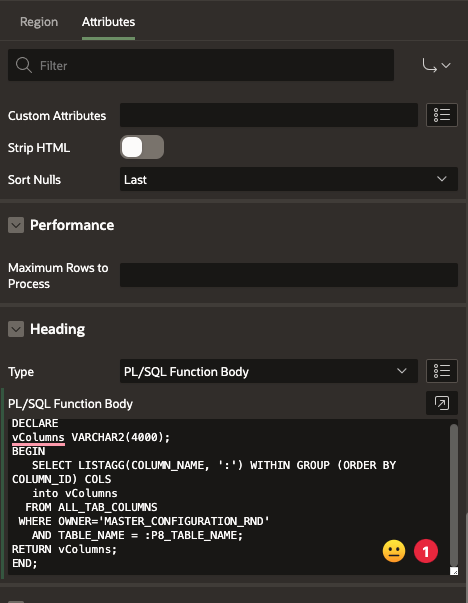
Task: Click the neutral face emoji icon
Action: click(x=394, y=551)
